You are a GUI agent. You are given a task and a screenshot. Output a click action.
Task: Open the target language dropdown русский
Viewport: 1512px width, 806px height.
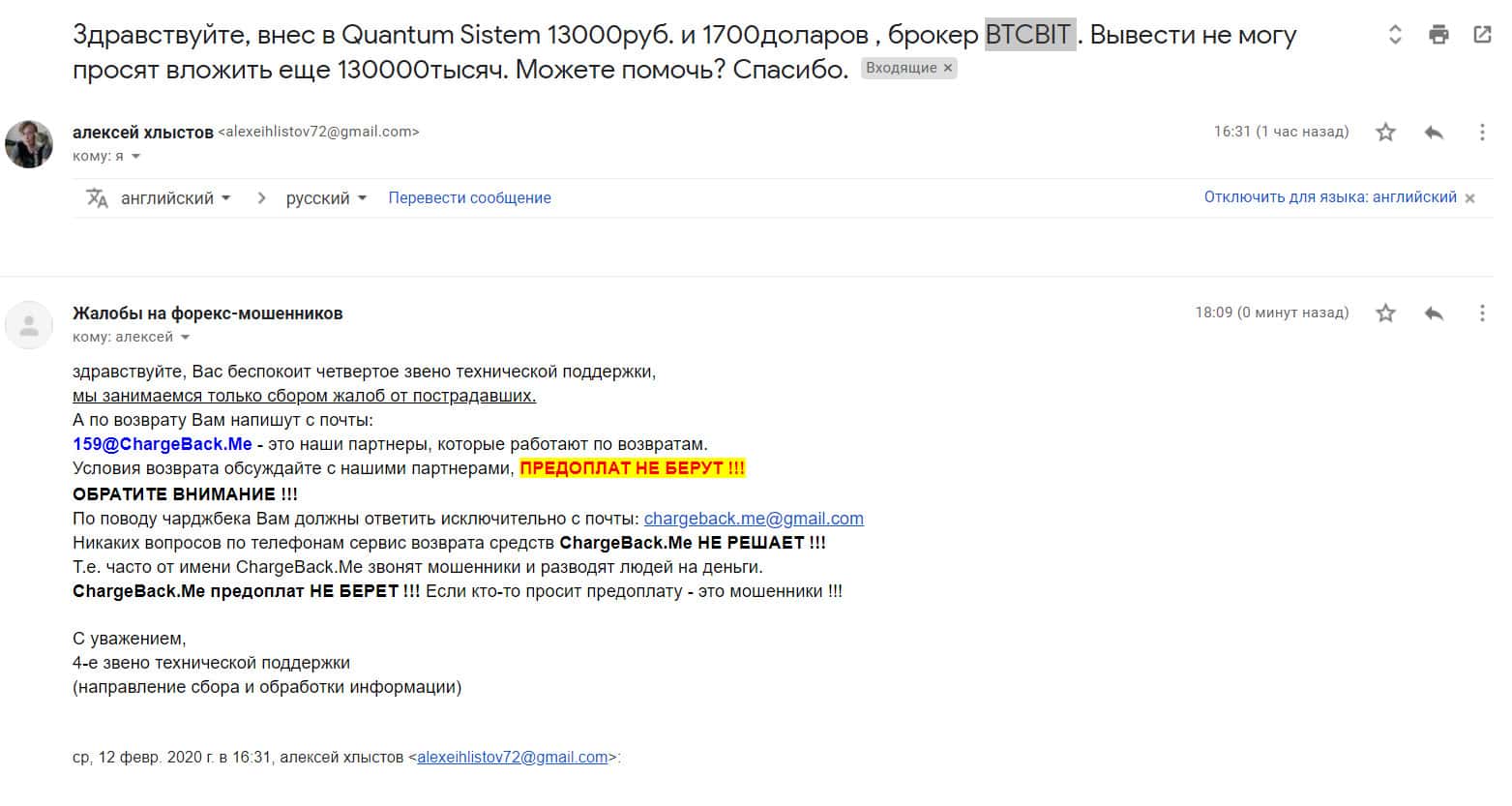(x=326, y=198)
